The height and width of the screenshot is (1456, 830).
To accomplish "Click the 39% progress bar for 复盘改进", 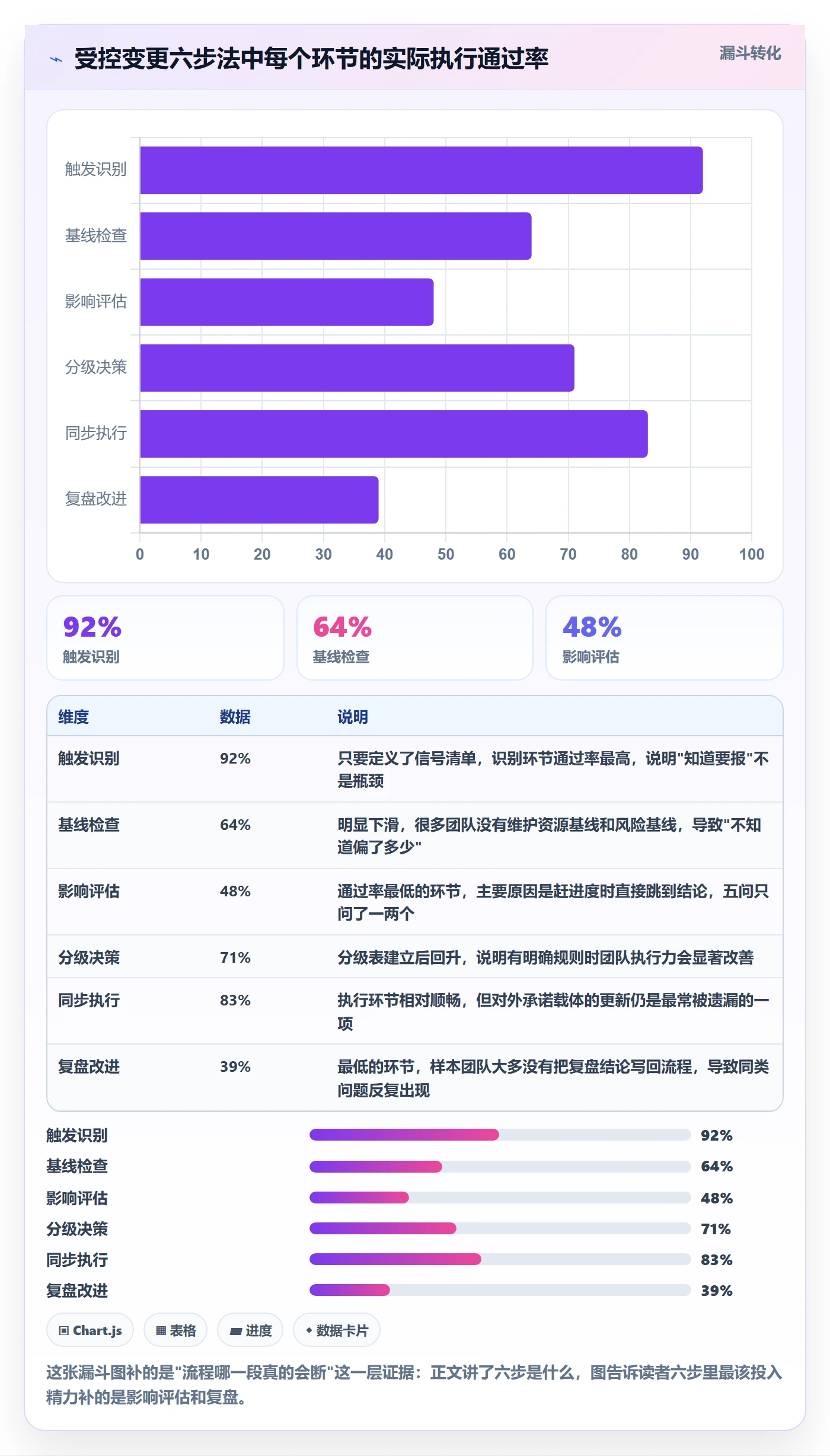I will tap(500, 1290).
